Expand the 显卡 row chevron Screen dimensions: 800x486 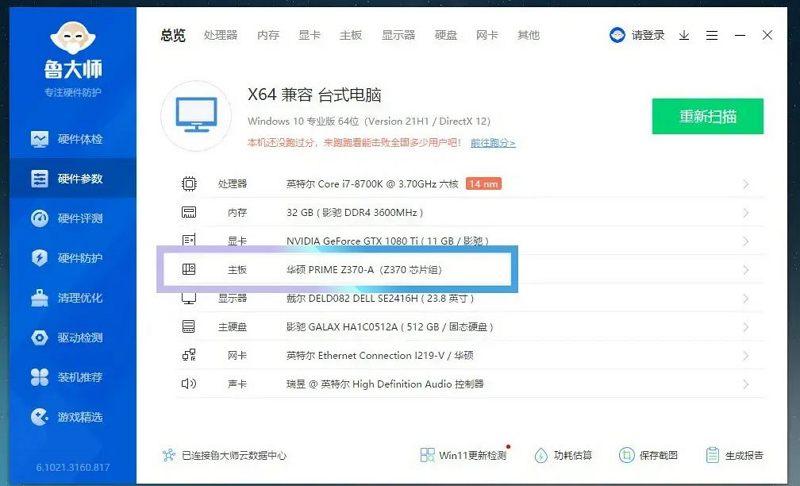click(746, 241)
